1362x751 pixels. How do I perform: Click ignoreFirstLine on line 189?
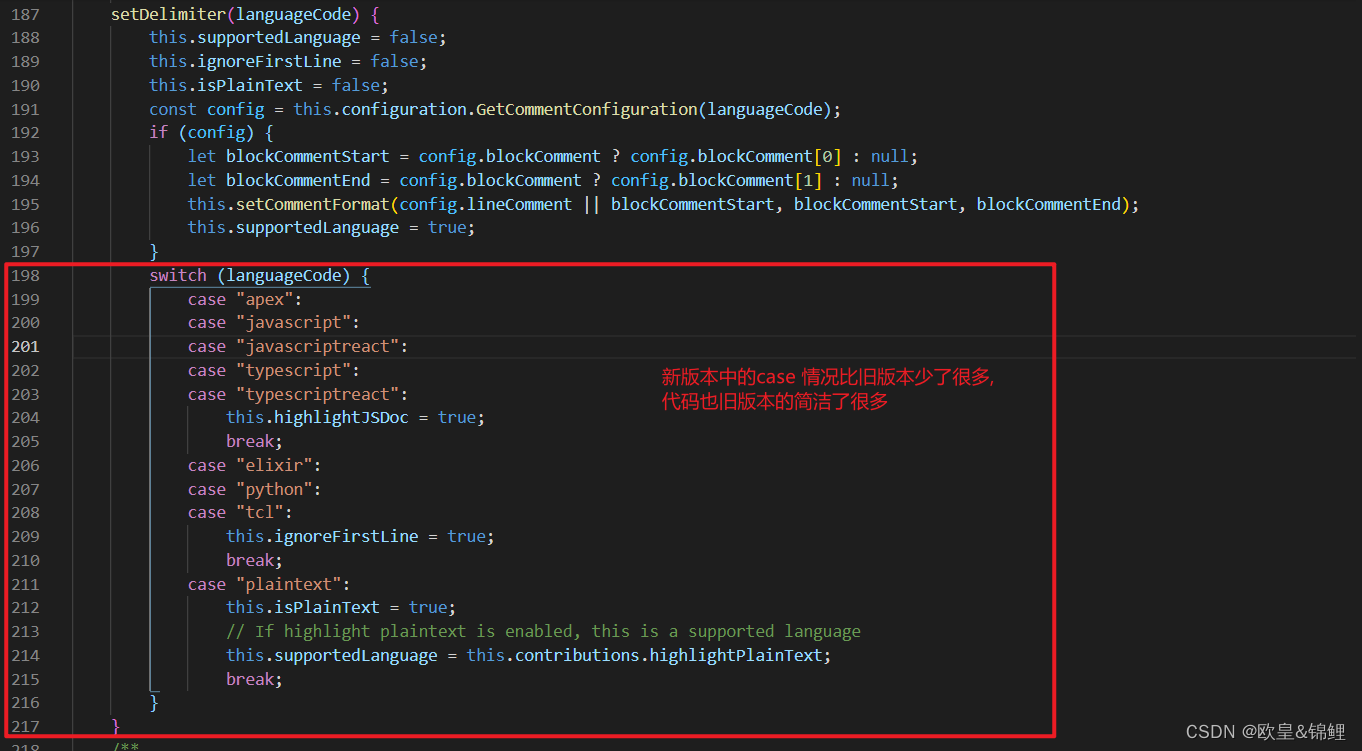click(x=269, y=62)
